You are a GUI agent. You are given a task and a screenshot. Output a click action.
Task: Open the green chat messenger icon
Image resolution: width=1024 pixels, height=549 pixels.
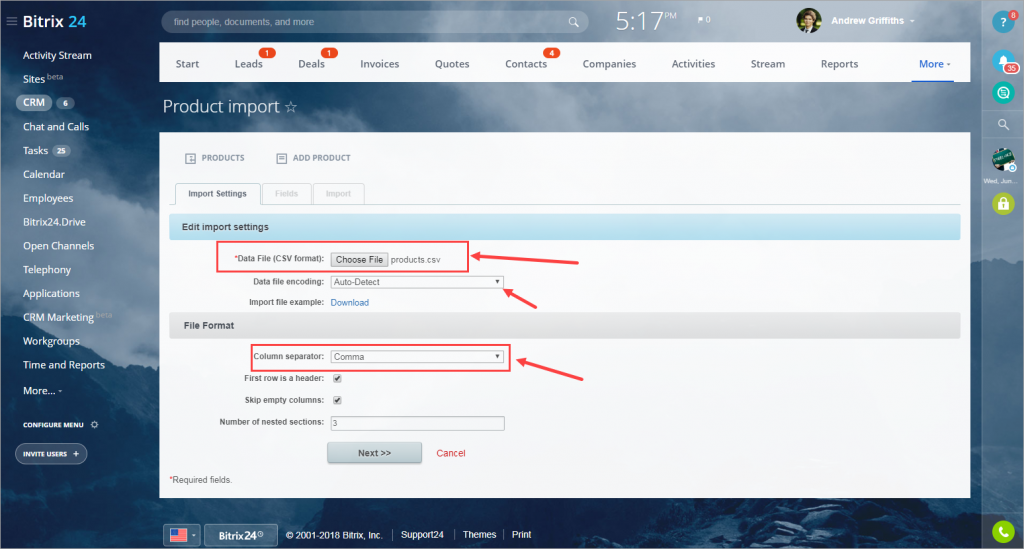(1003, 93)
